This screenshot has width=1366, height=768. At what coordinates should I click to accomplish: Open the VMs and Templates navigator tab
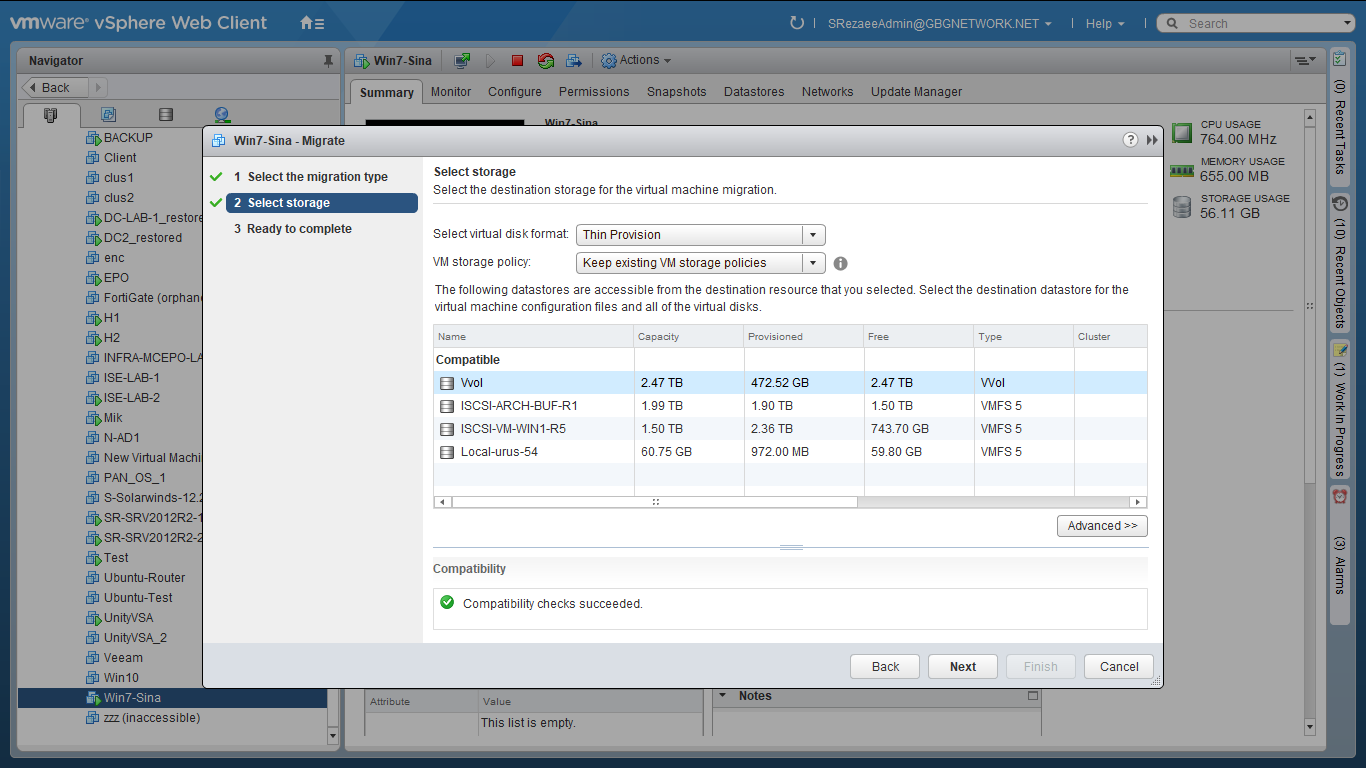point(109,115)
